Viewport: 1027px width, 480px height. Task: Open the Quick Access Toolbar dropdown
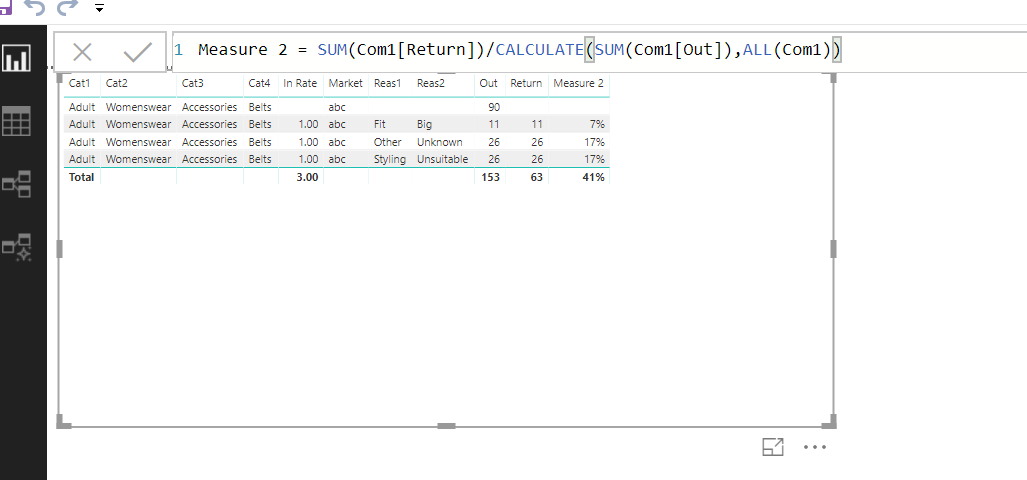(x=100, y=9)
